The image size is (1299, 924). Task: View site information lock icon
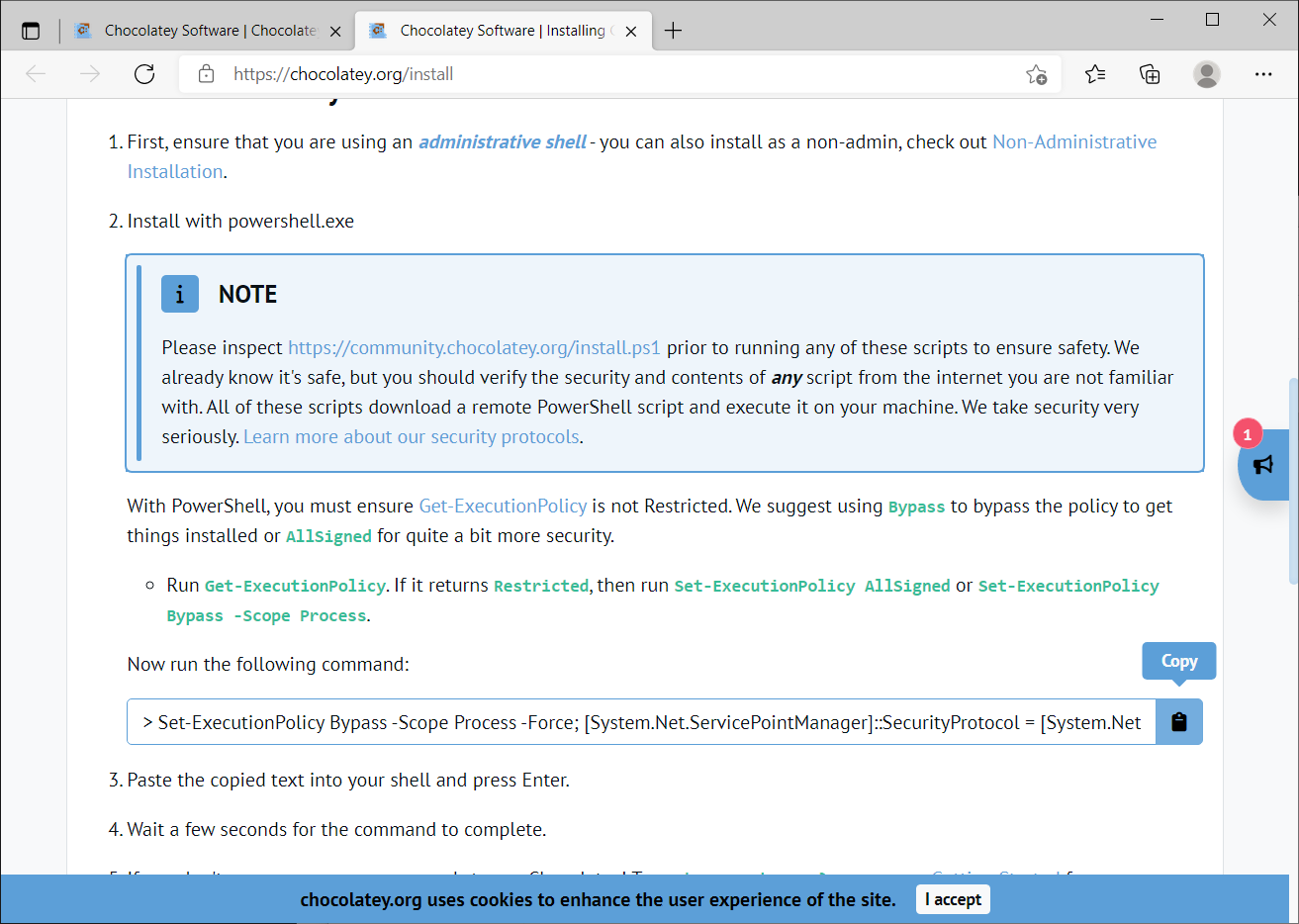(206, 74)
